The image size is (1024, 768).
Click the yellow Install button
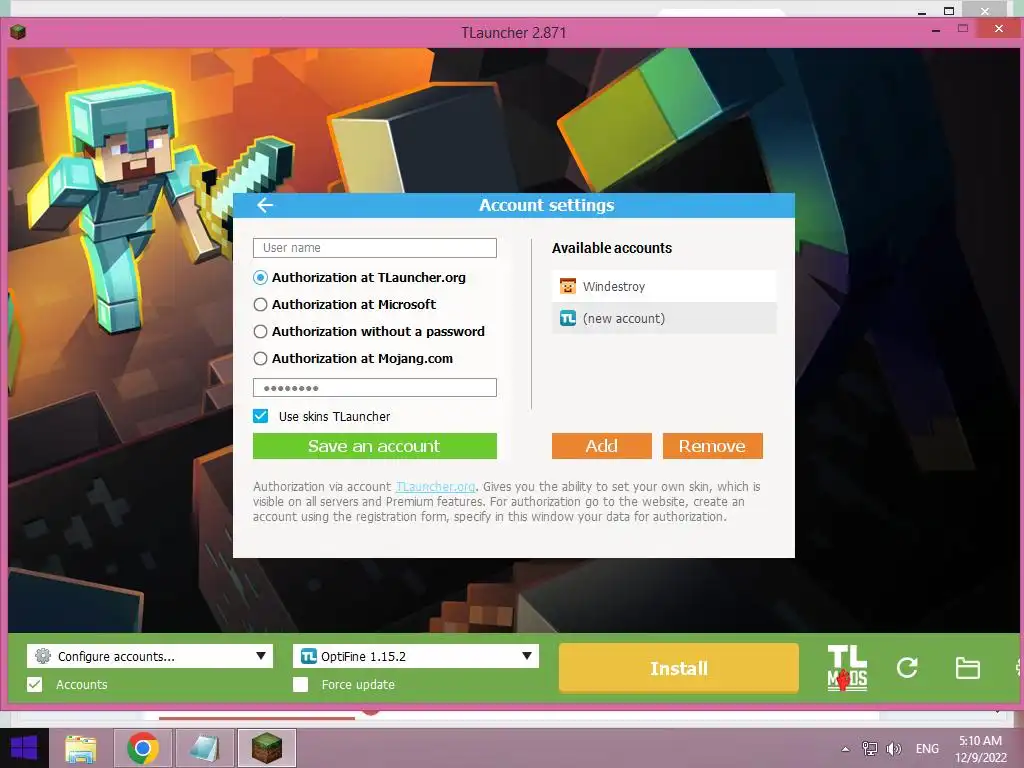679,668
